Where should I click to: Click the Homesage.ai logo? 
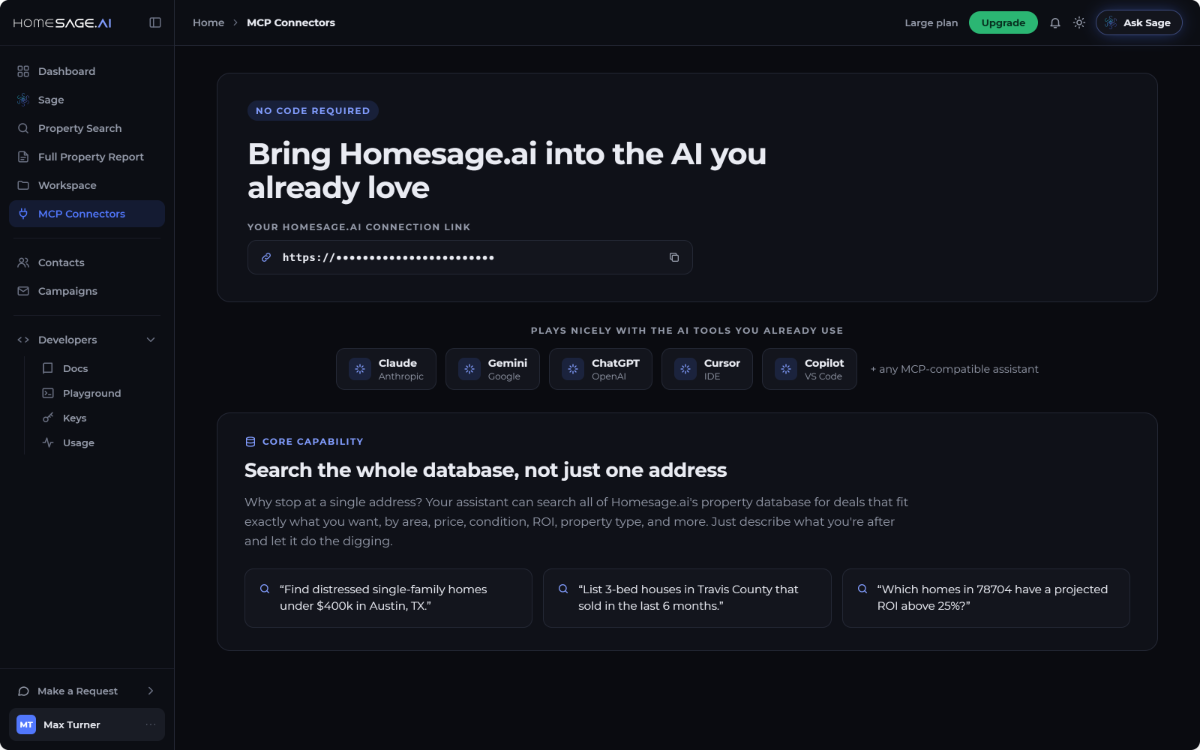62,22
